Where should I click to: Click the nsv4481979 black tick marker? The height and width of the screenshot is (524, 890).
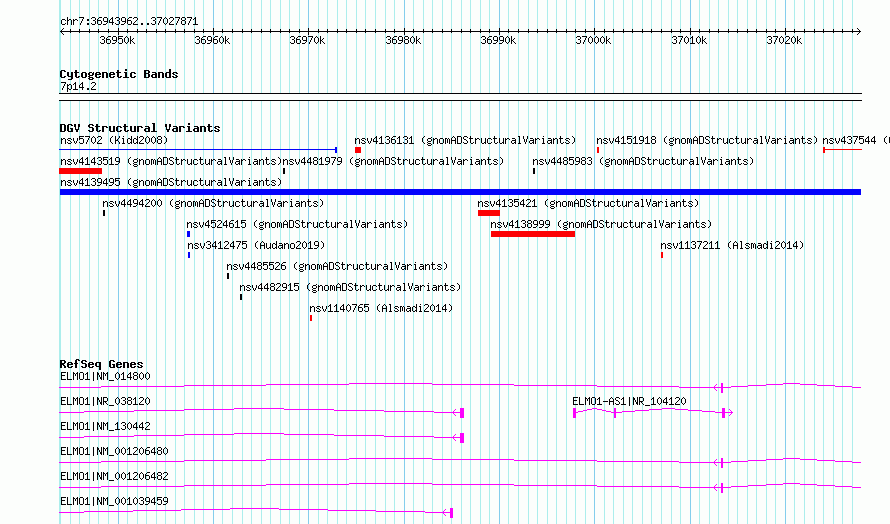284,171
